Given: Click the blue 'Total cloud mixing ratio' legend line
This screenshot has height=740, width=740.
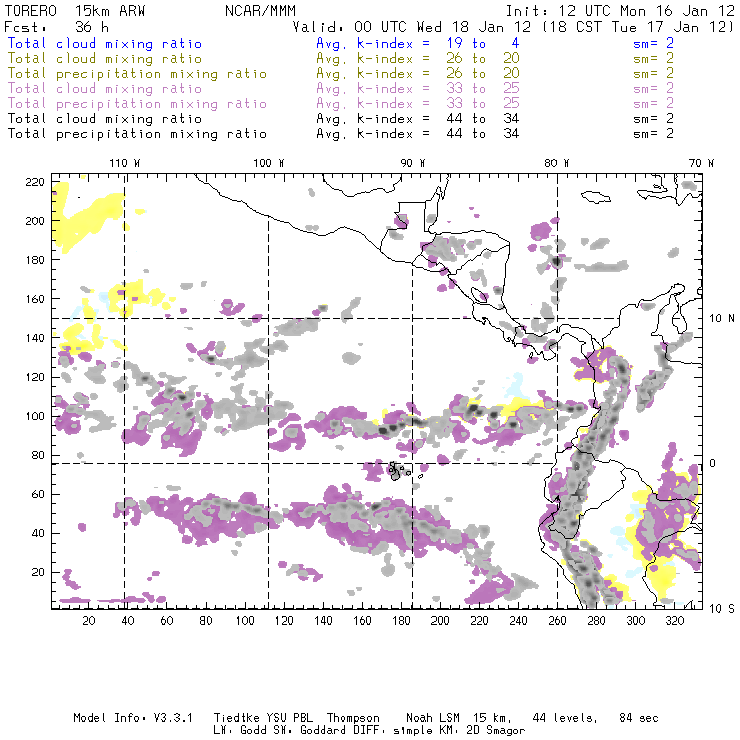Looking at the screenshot, I should point(105,43).
